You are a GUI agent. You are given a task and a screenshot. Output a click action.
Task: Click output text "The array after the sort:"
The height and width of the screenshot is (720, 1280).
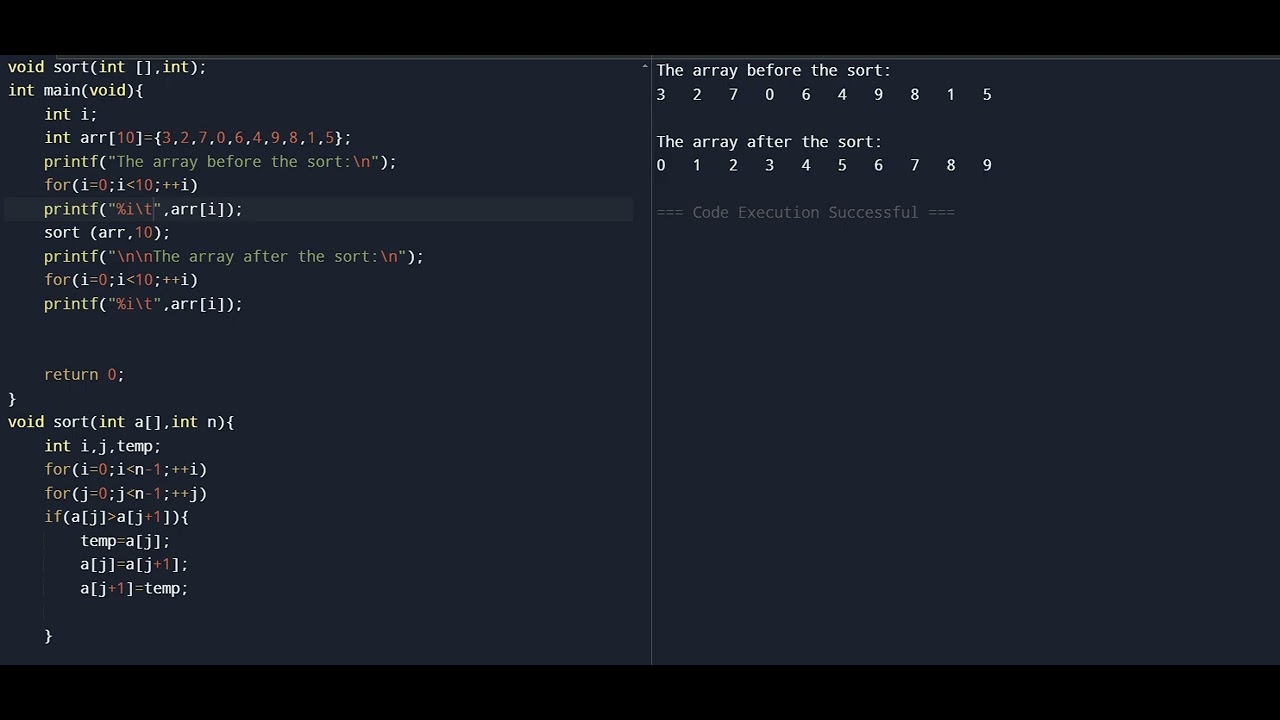[769, 142]
